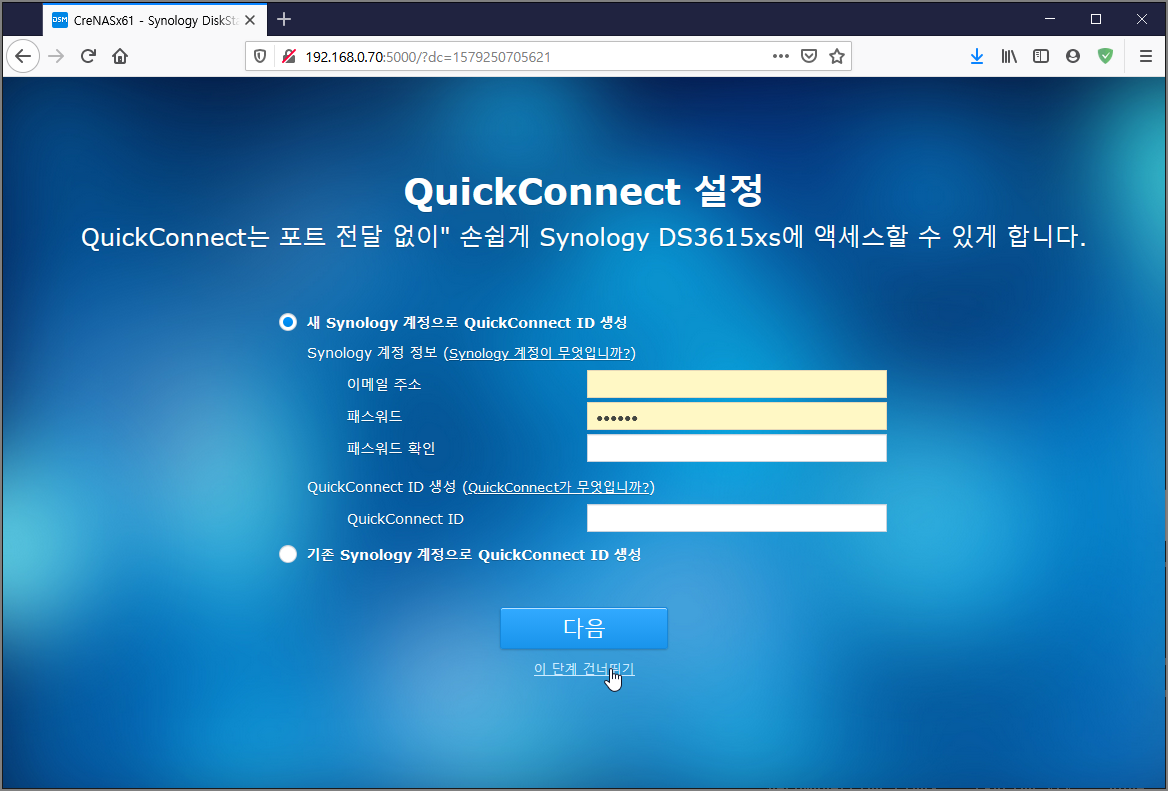Image resolution: width=1168 pixels, height=791 pixels.
Task: Open the Synology 계정이 무엇입니까? link
Action: (x=540, y=353)
